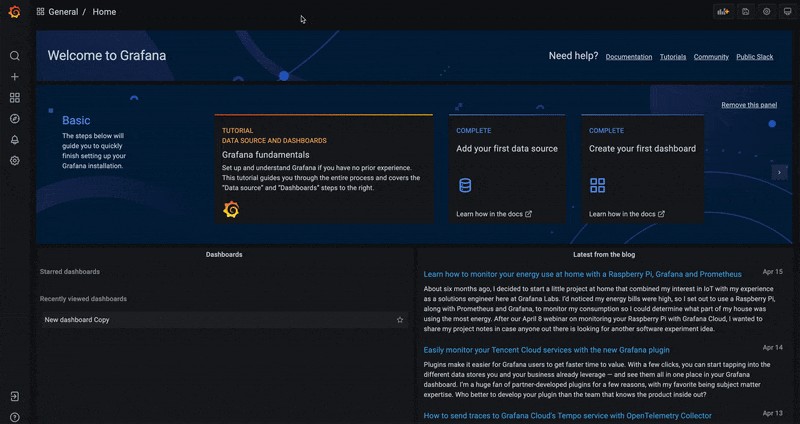
Task: Expand next setup steps with right chevron
Action: [779, 172]
